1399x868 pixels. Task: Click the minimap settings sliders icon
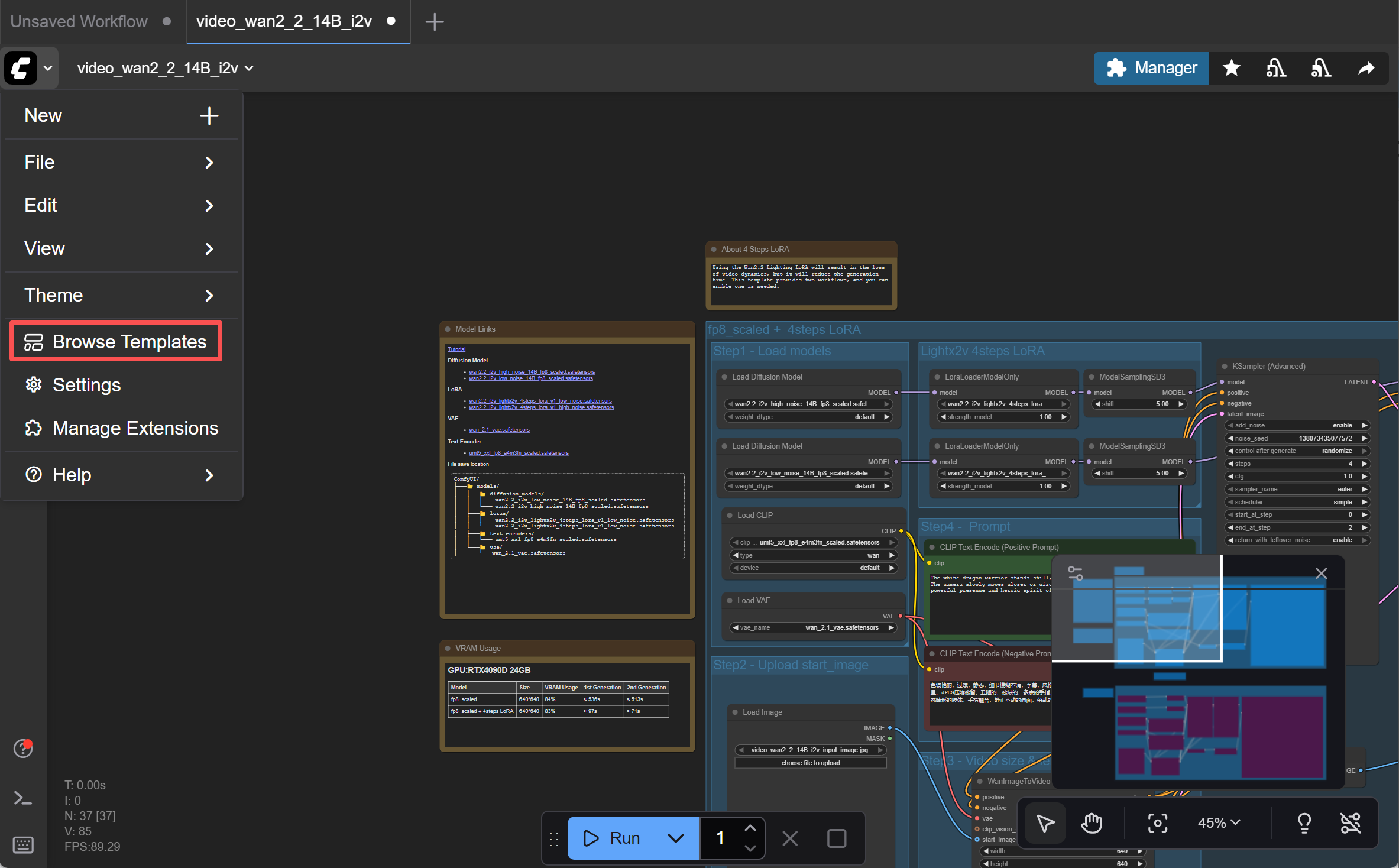(1075, 573)
